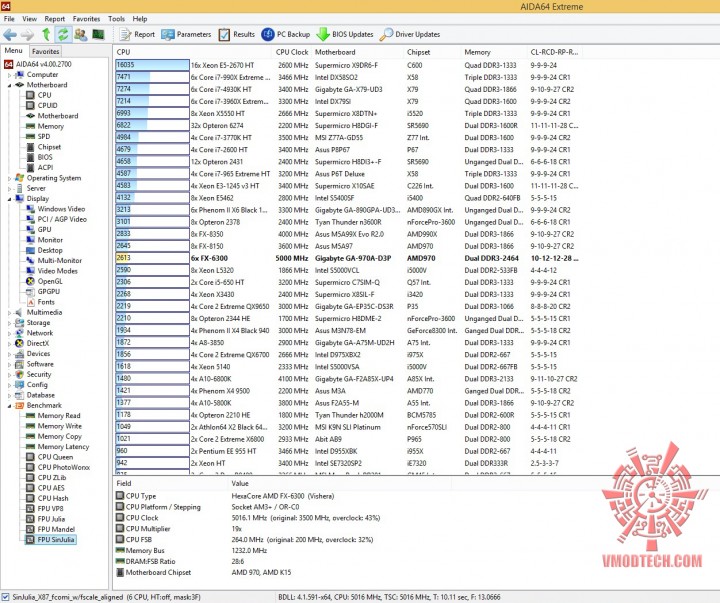Click the Results toolbar button
Image resolution: width=720 pixels, height=603 pixels.
[236, 34]
